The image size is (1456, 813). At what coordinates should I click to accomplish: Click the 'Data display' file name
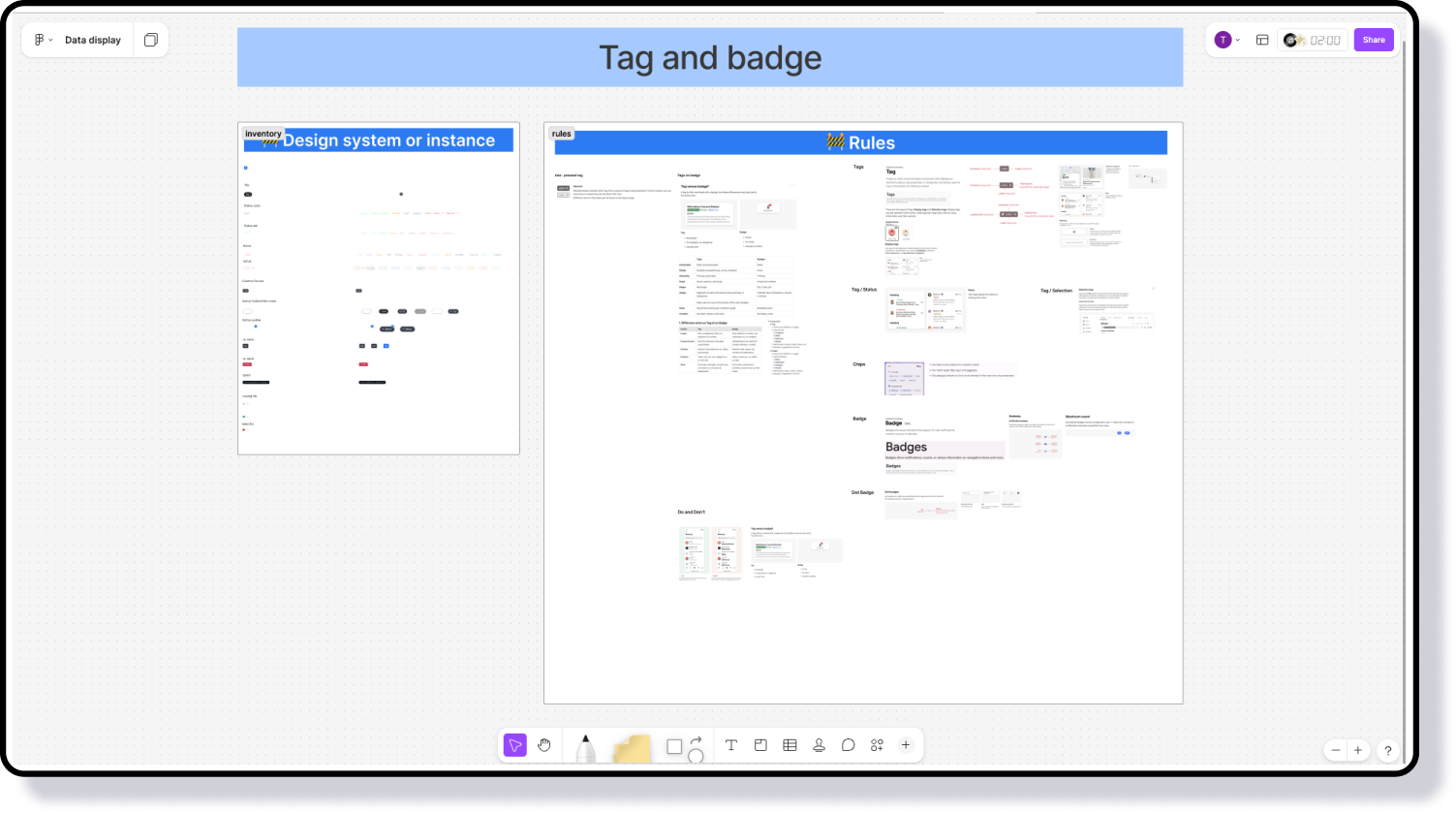(93, 40)
